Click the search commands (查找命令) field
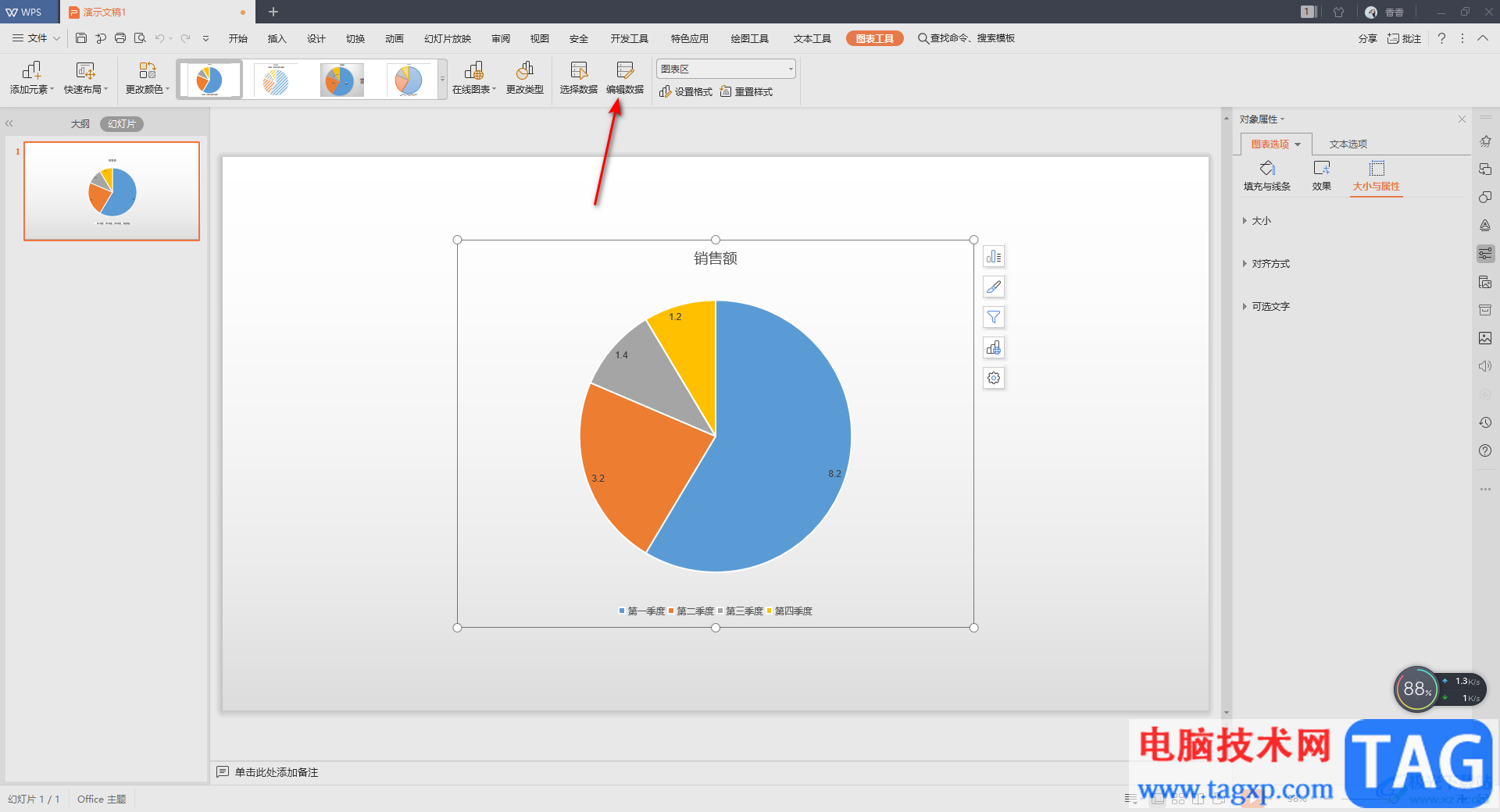This screenshot has width=1500, height=812. point(966,38)
